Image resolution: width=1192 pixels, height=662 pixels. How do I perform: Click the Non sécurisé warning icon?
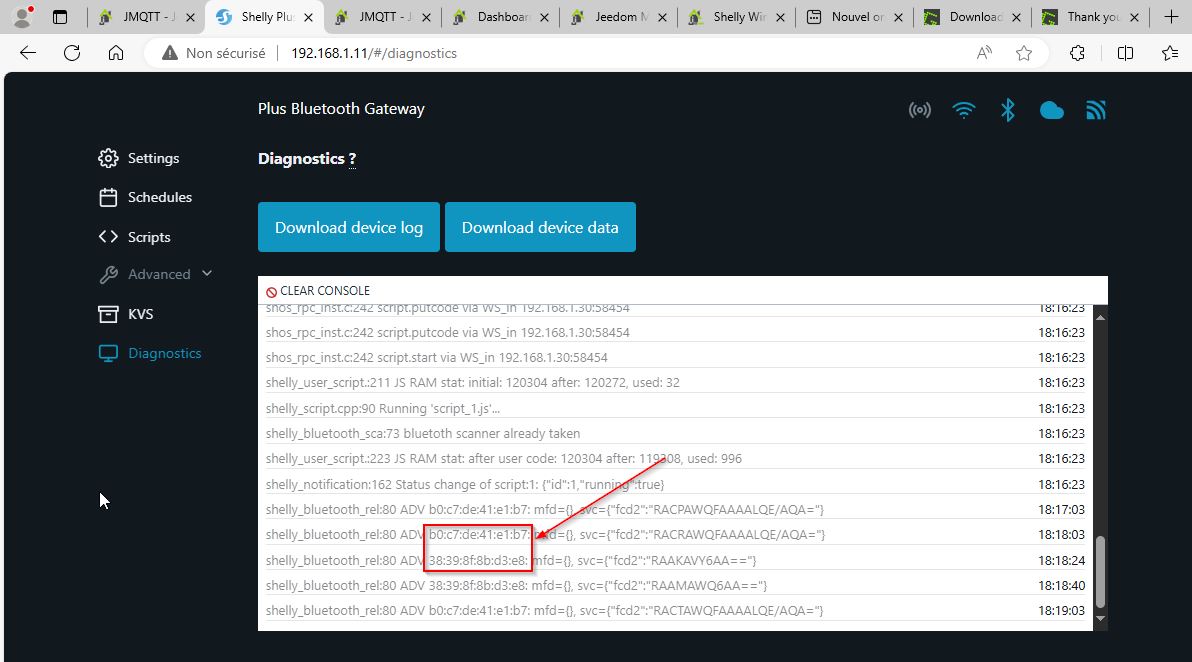tap(170, 53)
